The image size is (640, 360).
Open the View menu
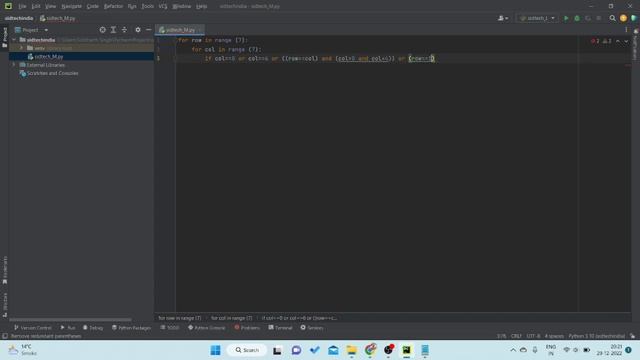(x=51, y=6)
